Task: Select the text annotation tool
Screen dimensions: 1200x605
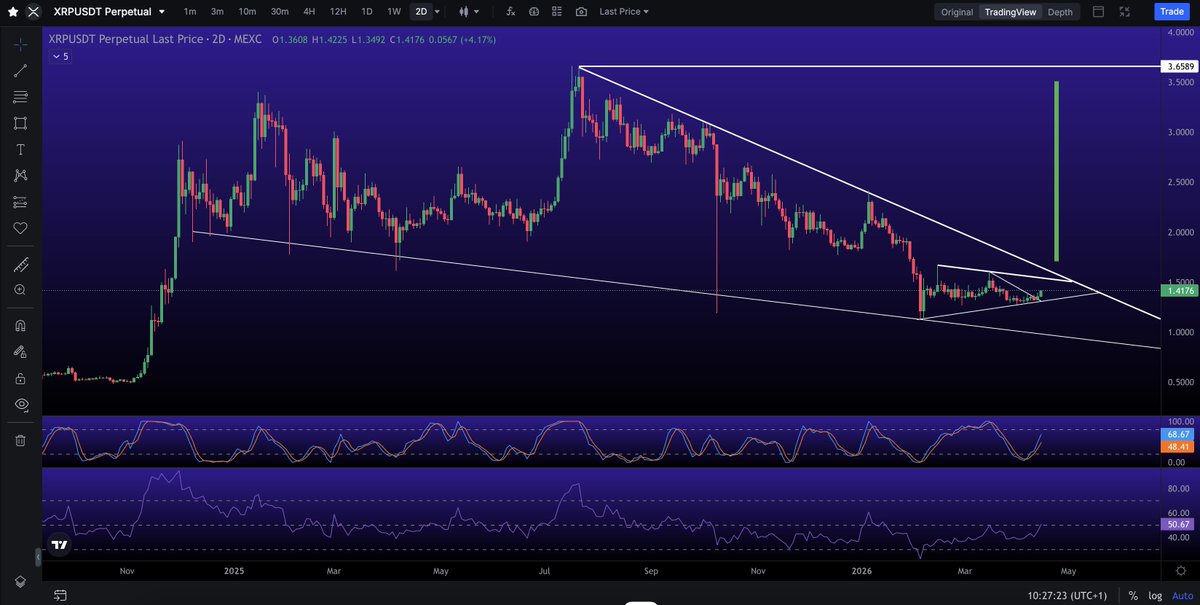Action: [20, 149]
